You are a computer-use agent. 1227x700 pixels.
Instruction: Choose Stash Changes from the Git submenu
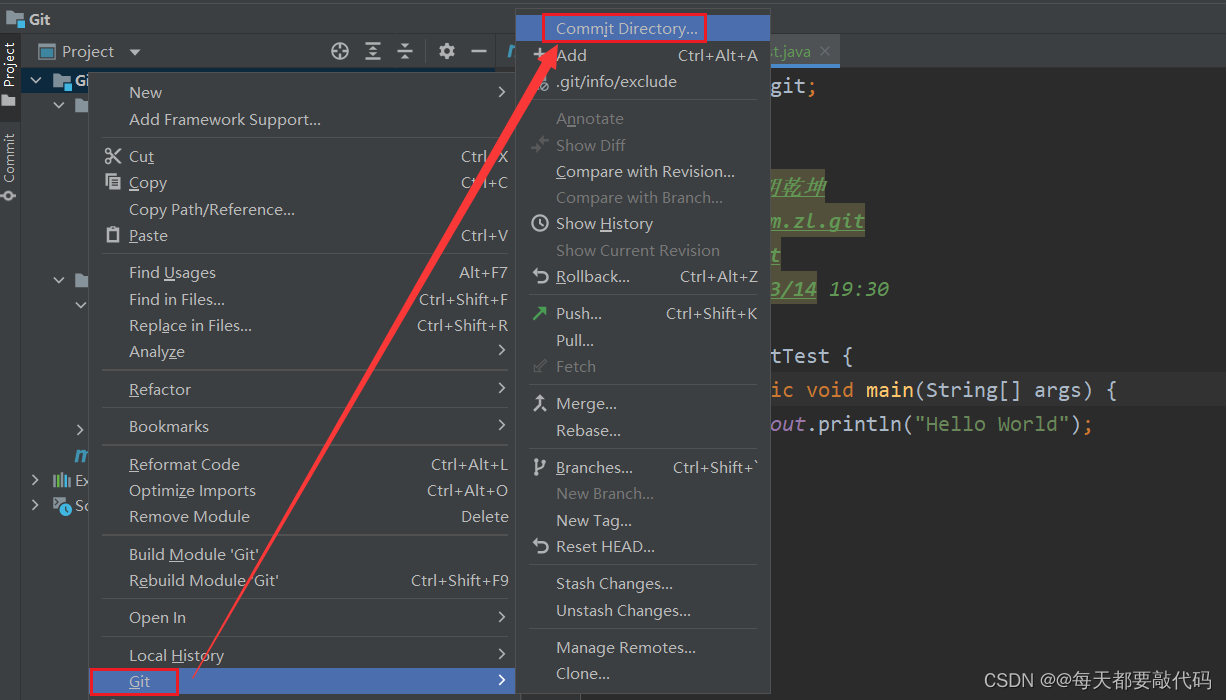pos(614,584)
